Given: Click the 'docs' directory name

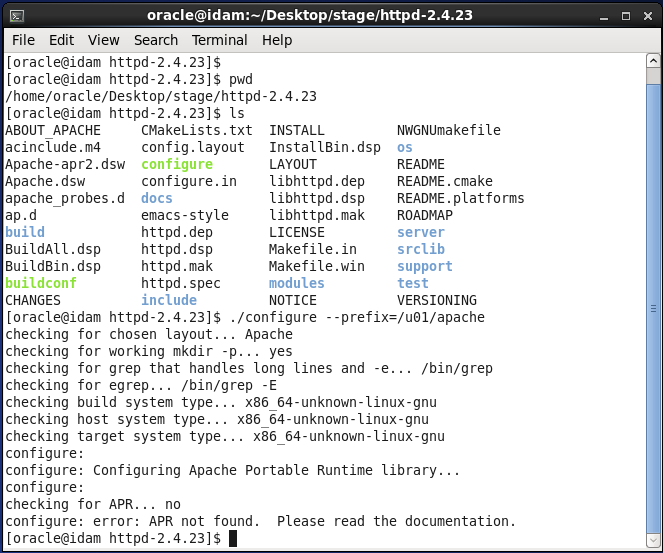Looking at the screenshot, I should (156, 198).
